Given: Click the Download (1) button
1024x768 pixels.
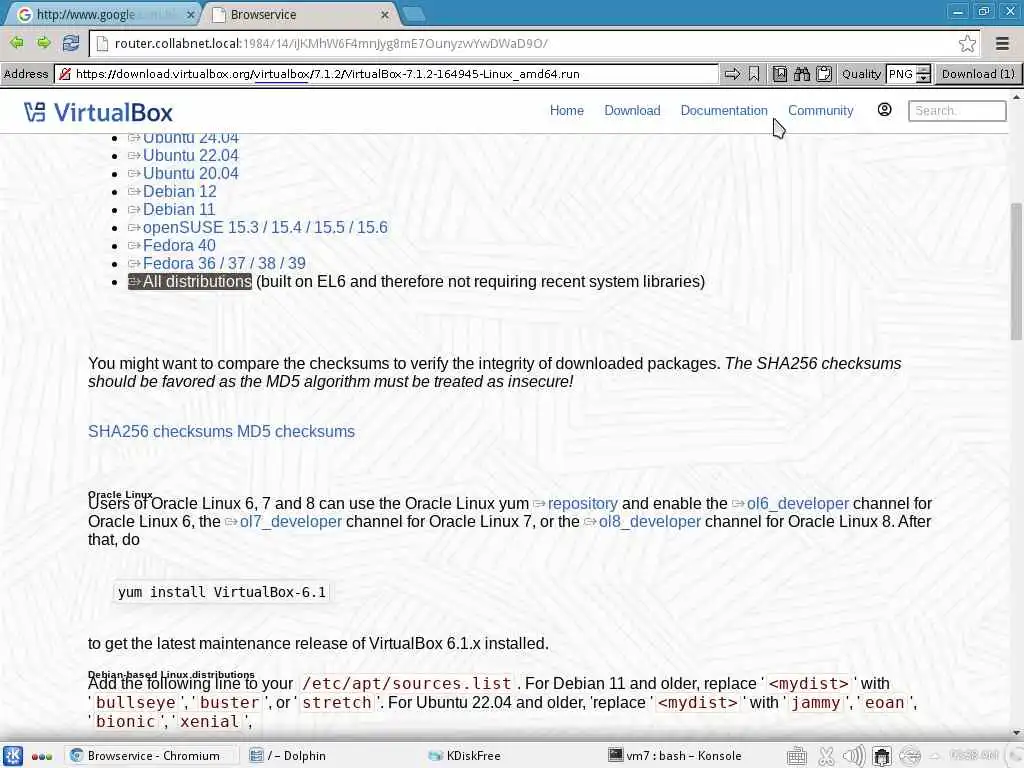Looking at the screenshot, I should click(978, 74).
